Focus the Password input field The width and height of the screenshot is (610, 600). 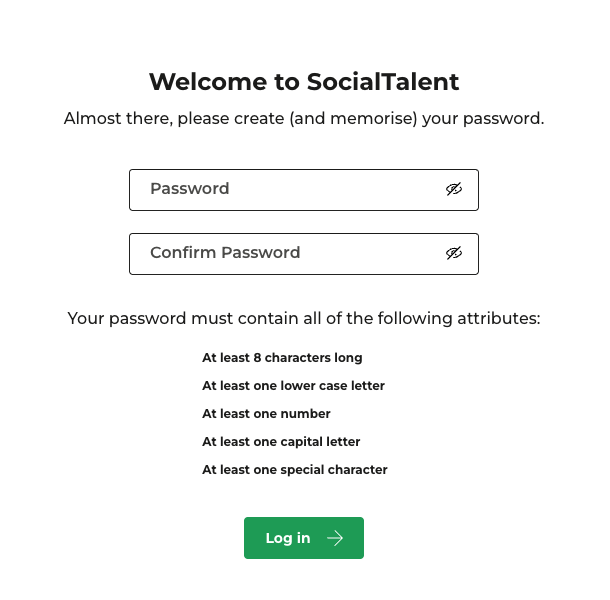304,190
